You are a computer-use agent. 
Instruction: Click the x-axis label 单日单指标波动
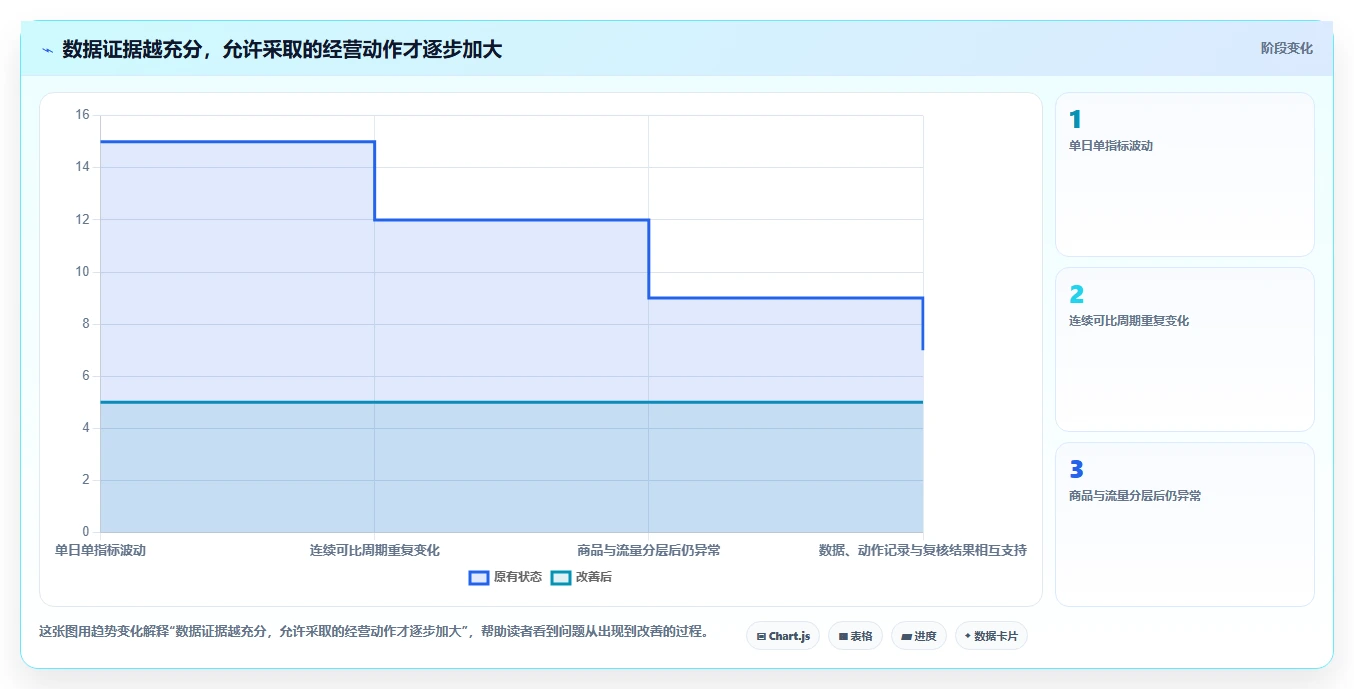point(100,551)
